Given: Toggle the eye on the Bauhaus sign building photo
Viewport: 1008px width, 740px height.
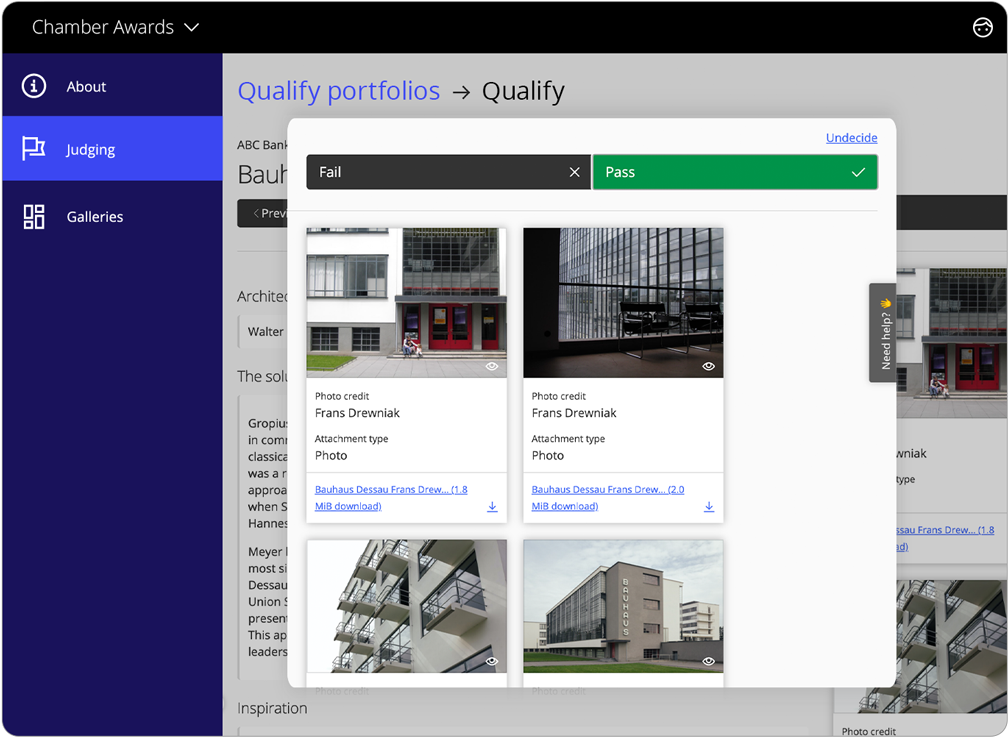Looking at the screenshot, I should coord(708,661).
